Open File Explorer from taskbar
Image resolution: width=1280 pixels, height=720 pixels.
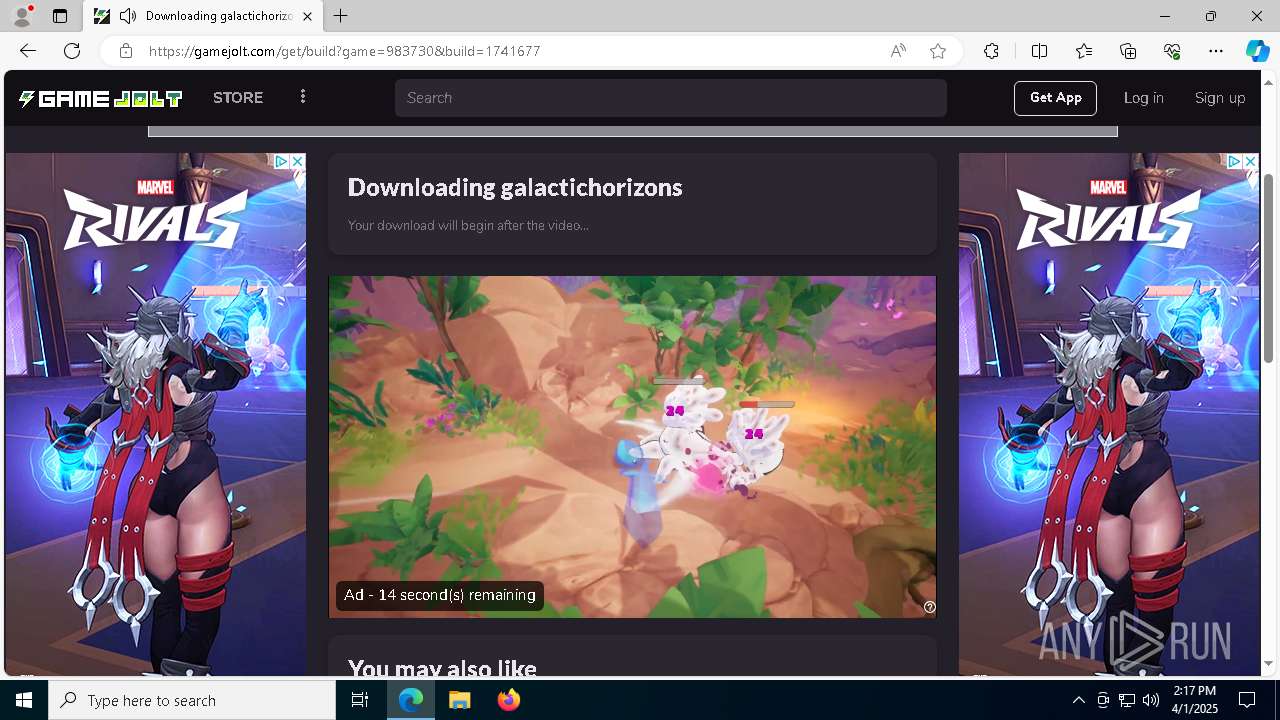[x=460, y=700]
